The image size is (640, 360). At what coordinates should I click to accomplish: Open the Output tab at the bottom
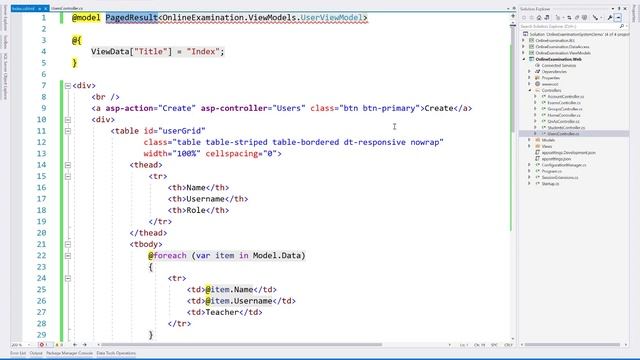[36, 353]
